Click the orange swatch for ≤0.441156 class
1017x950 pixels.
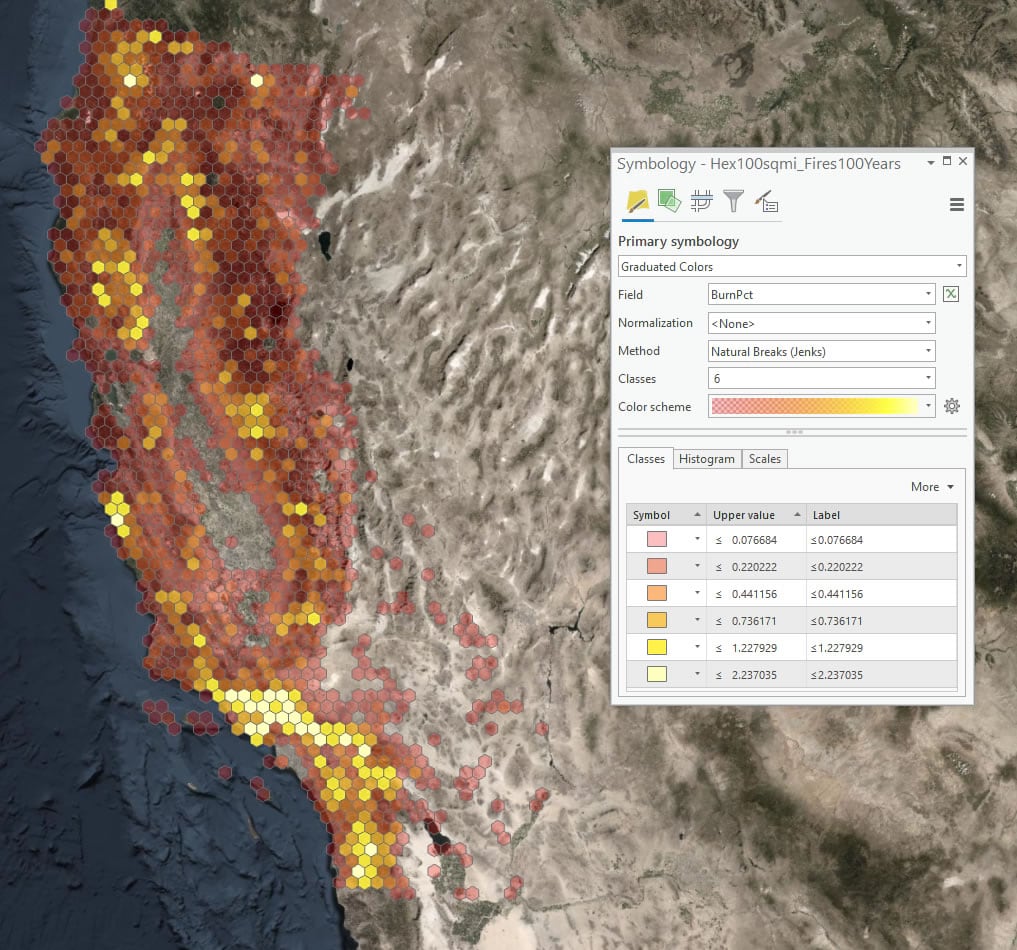pyautogui.click(x=656, y=593)
